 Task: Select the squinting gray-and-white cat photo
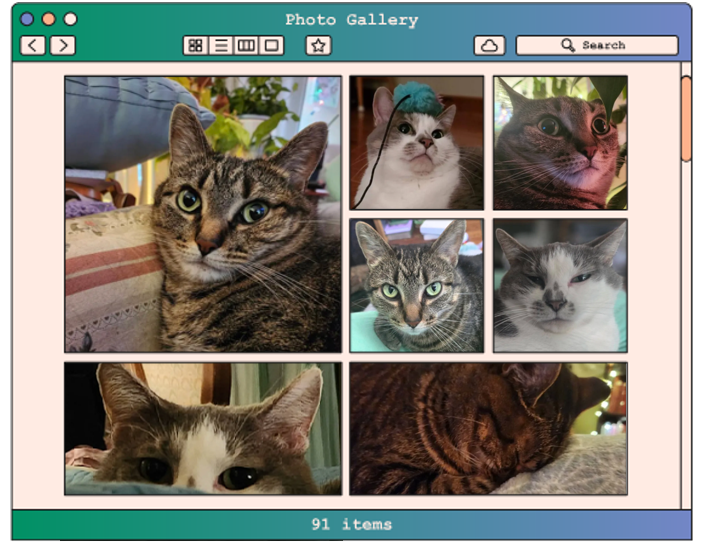coord(560,286)
